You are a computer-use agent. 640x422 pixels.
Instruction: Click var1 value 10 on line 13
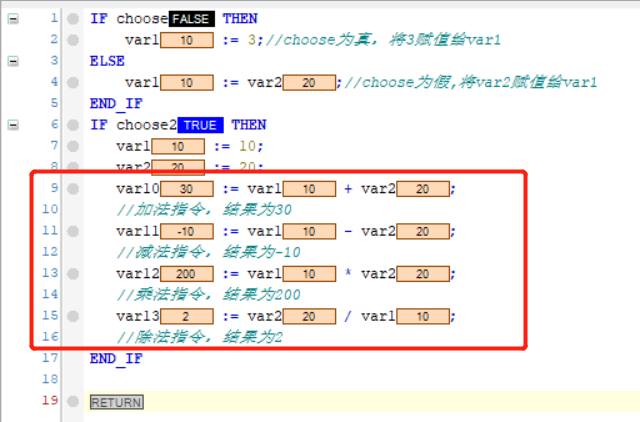(x=309, y=274)
